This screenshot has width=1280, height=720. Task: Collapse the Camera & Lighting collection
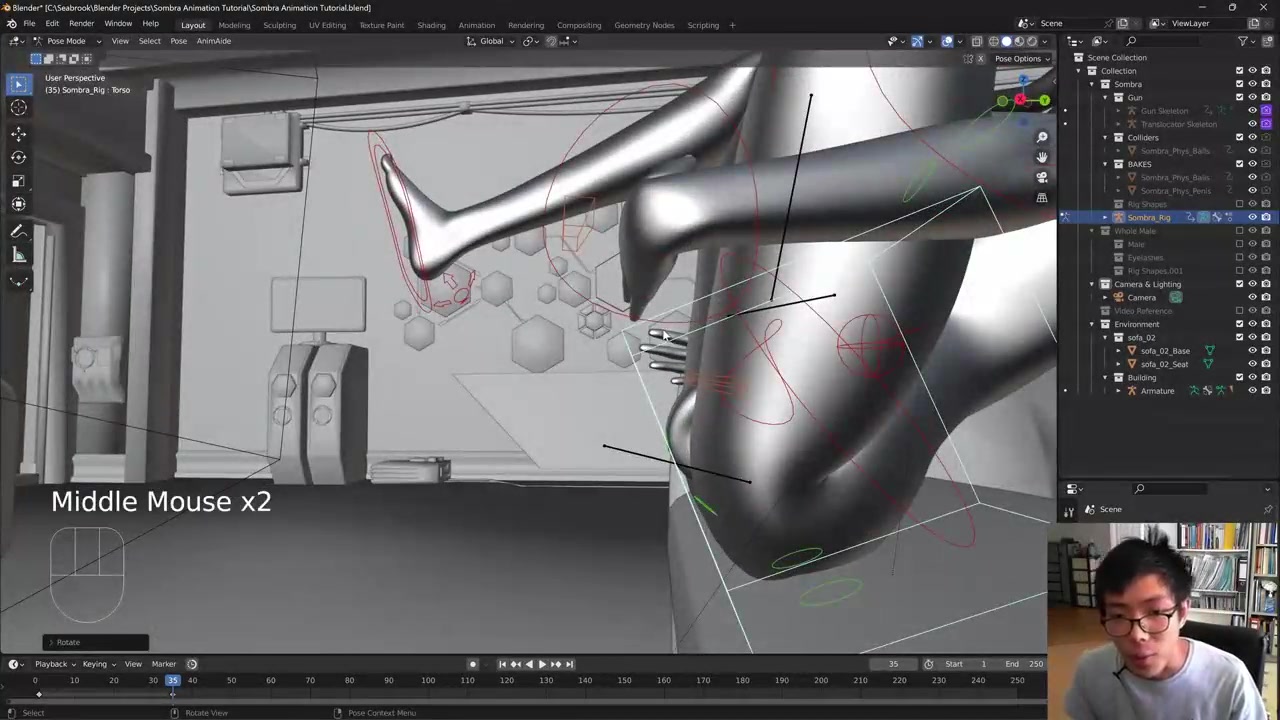click(1092, 284)
